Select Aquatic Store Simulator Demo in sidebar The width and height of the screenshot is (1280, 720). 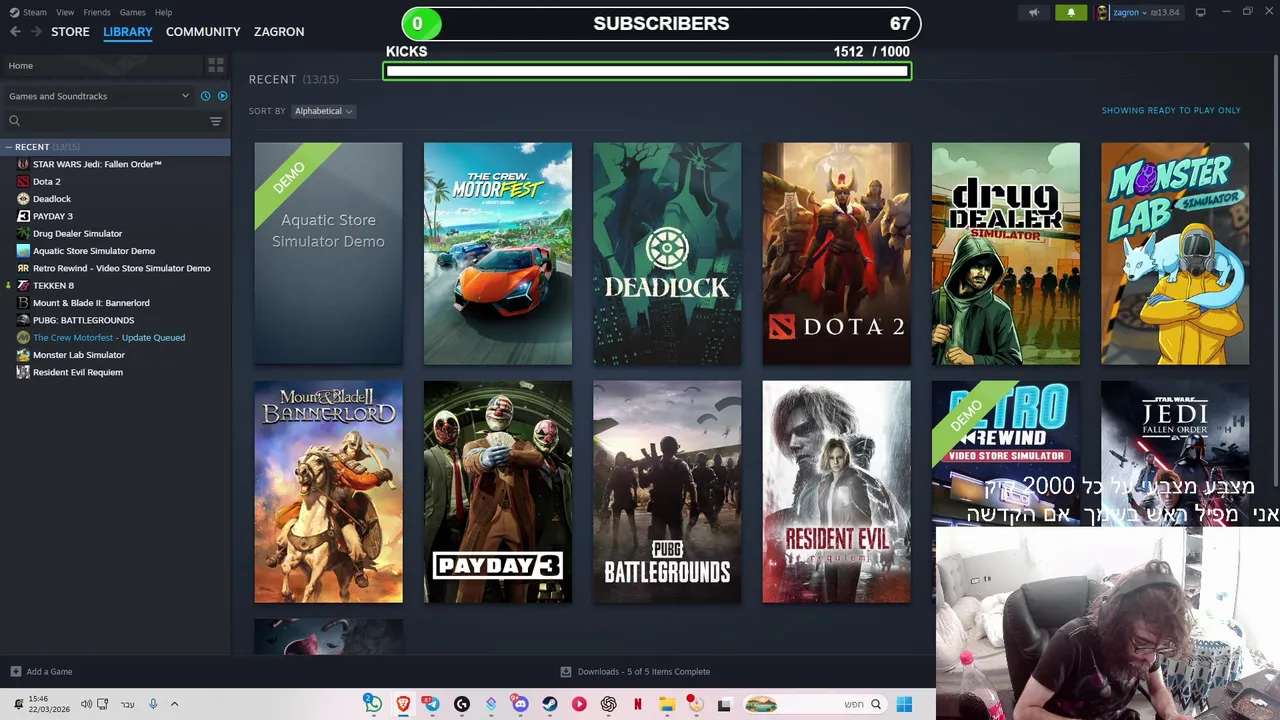94,251
